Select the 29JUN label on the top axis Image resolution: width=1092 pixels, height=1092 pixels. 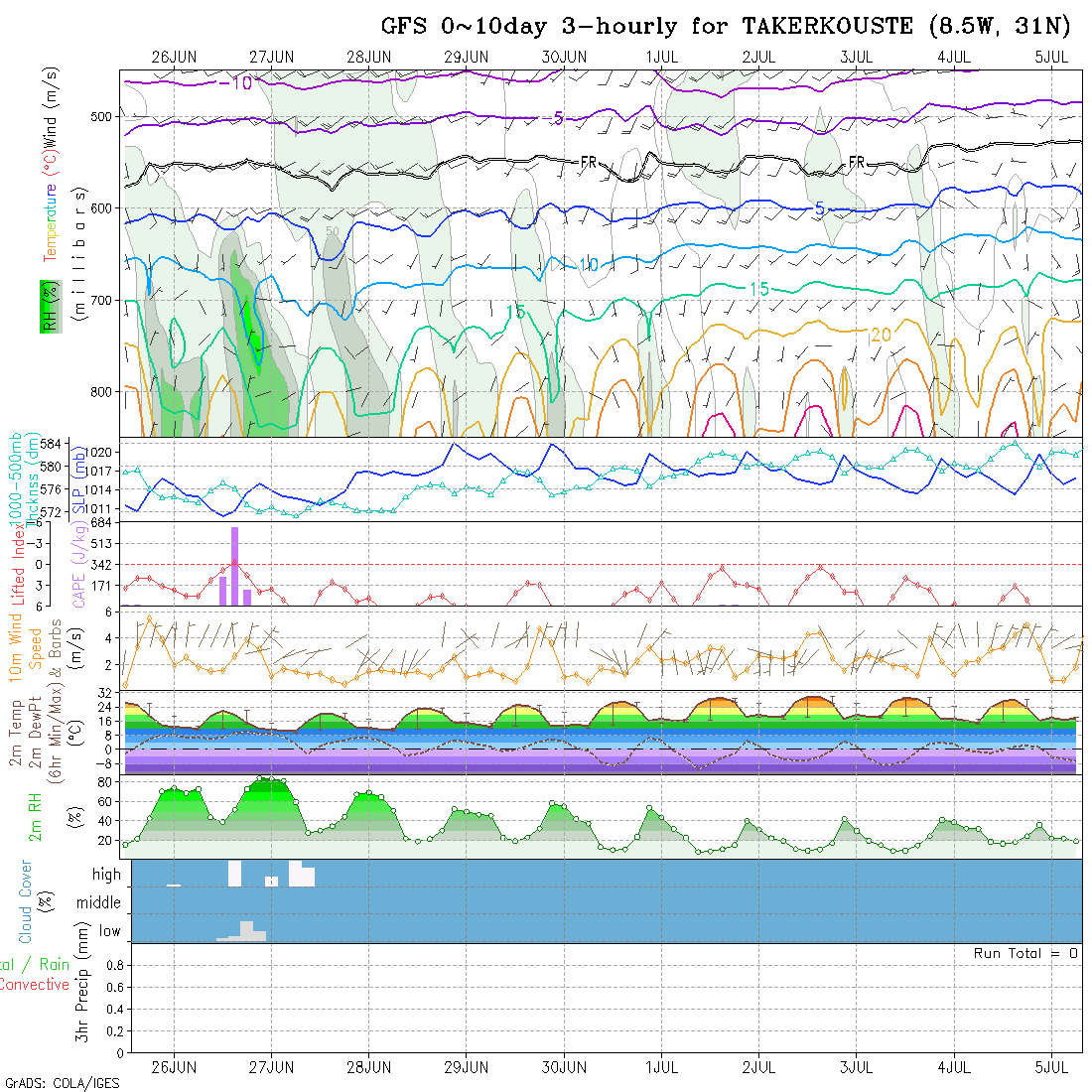point(466,57)
